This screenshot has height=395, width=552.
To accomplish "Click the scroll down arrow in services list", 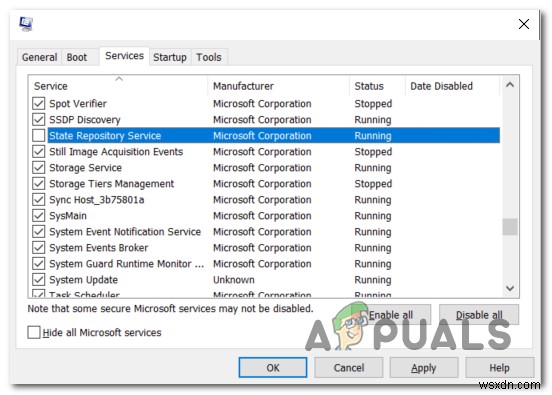I will [510, 288].
